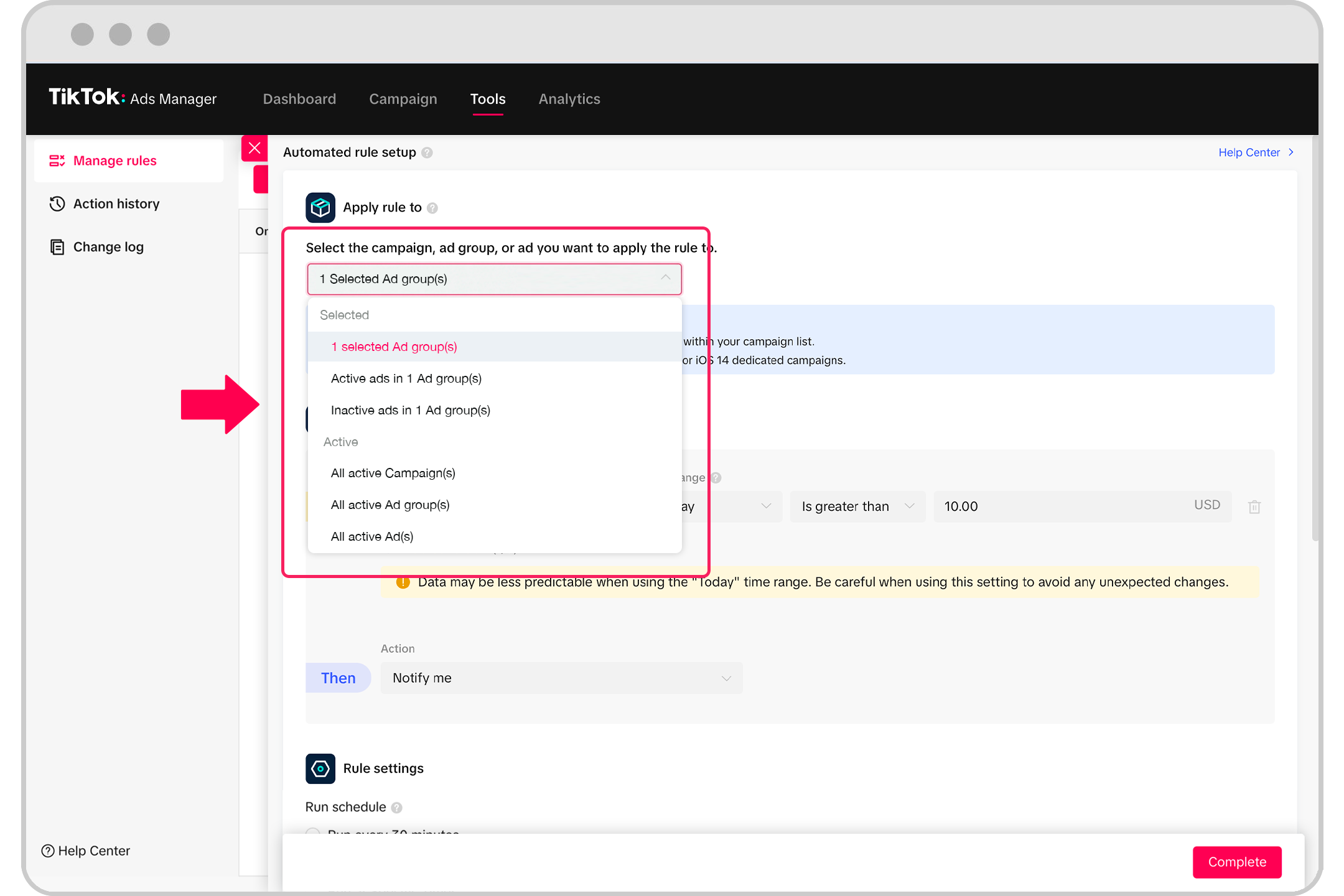Select All active Campaign(s) option
Screen dimensions: 1344x896
click(x=393, y=473)
